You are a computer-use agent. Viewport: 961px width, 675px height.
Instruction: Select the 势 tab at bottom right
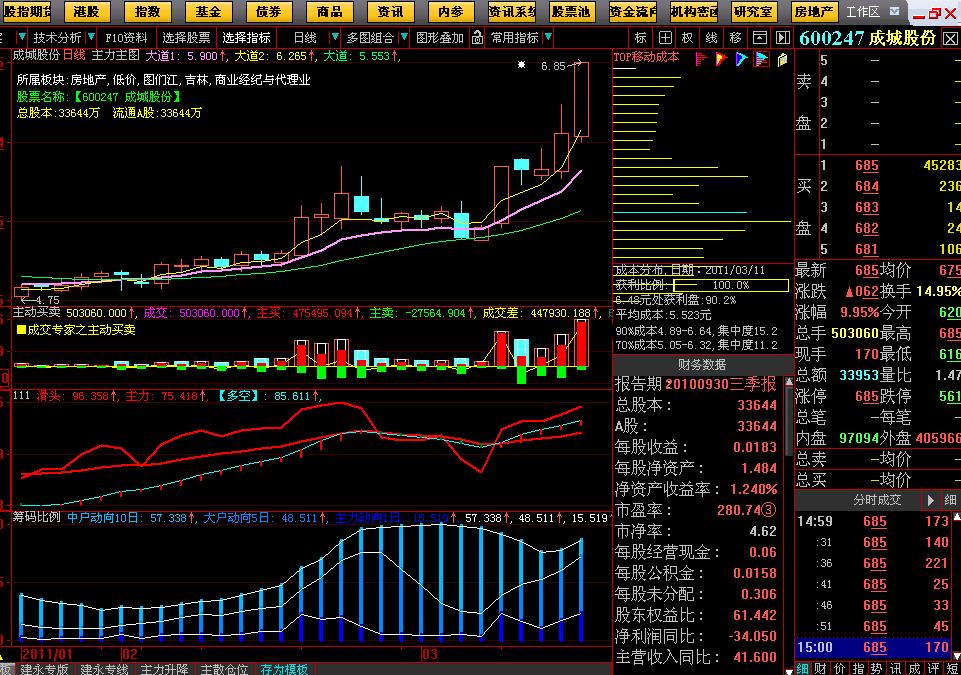point(876,669)
